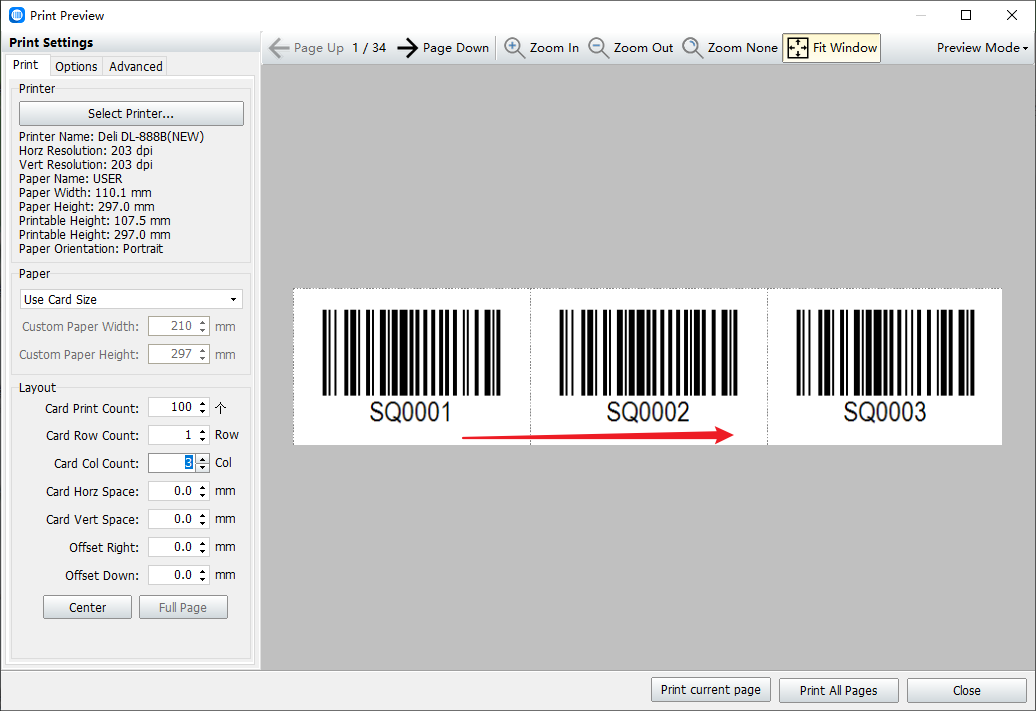
Task: Increase Card Col Count stepper
Action: click(x=203, y=459)
